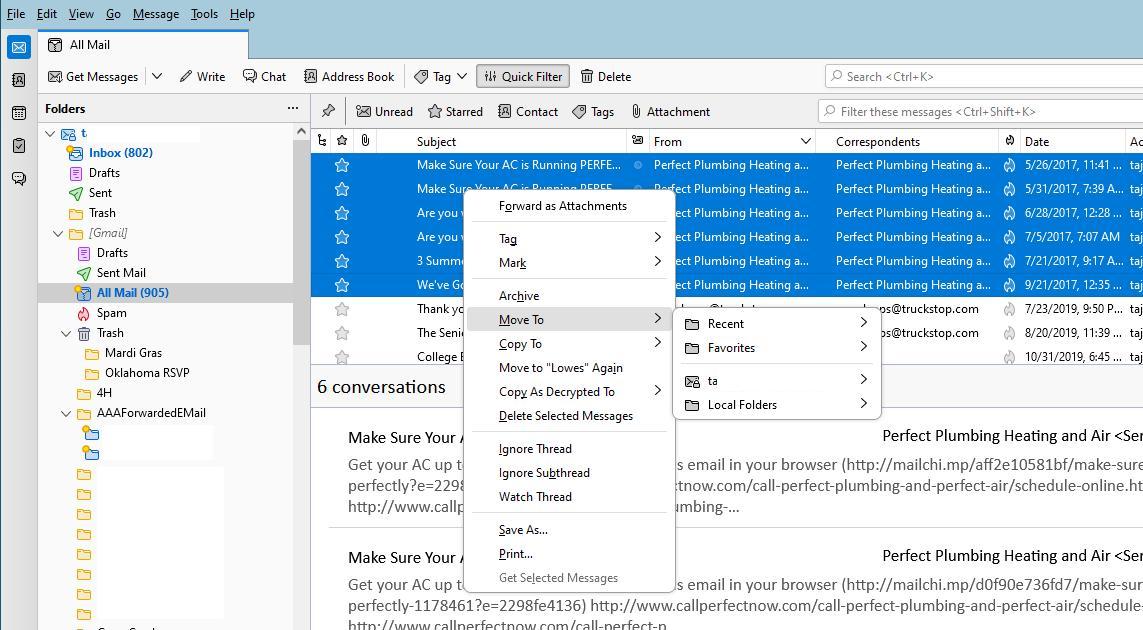Open the Get Messages dropdown arrow
The height and width of the screenshot is (630, 1143).
pyautogui.click(x=158, y=76)
